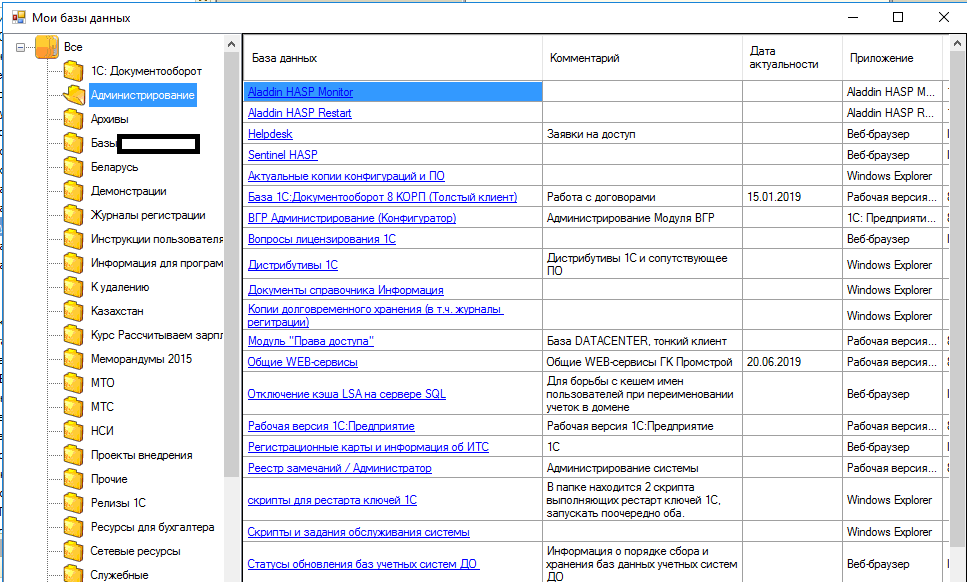Click the open folder icon beside Администрирование
Image resolution: width=967 pixels, height=582 pixels.
(73, 95)
